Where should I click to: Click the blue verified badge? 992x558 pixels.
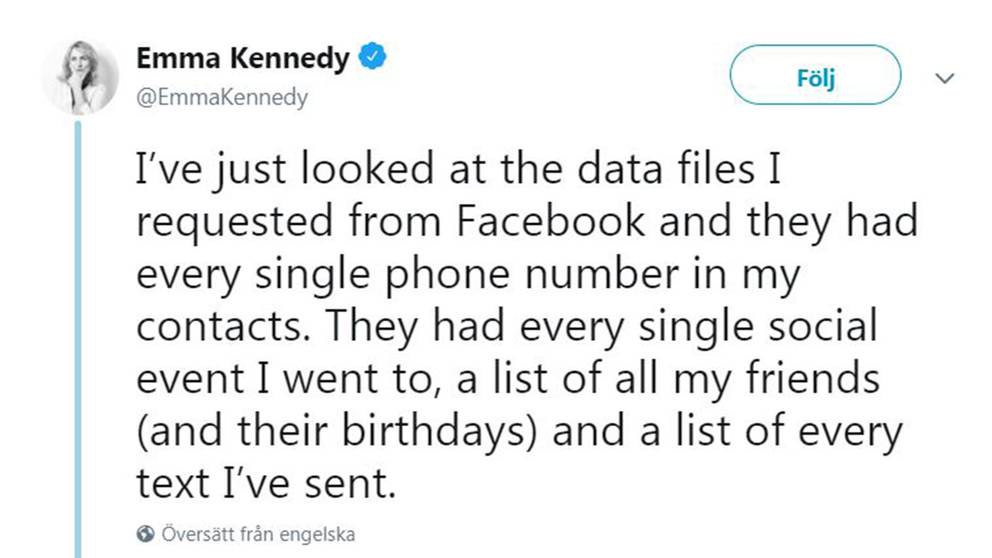373,58
